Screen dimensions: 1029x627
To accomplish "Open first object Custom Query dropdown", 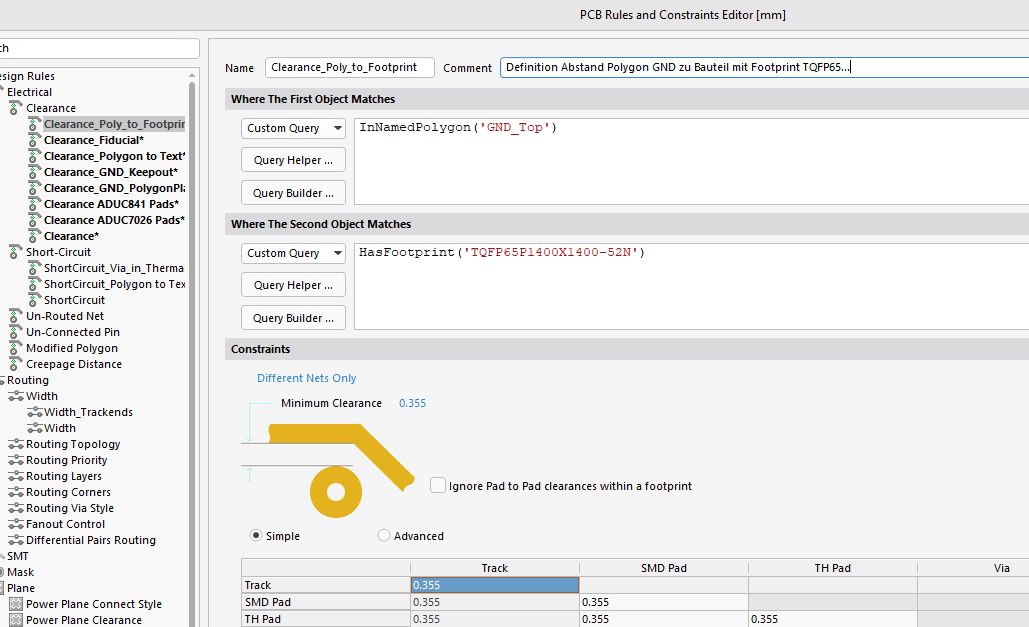I will pos(293,128).
